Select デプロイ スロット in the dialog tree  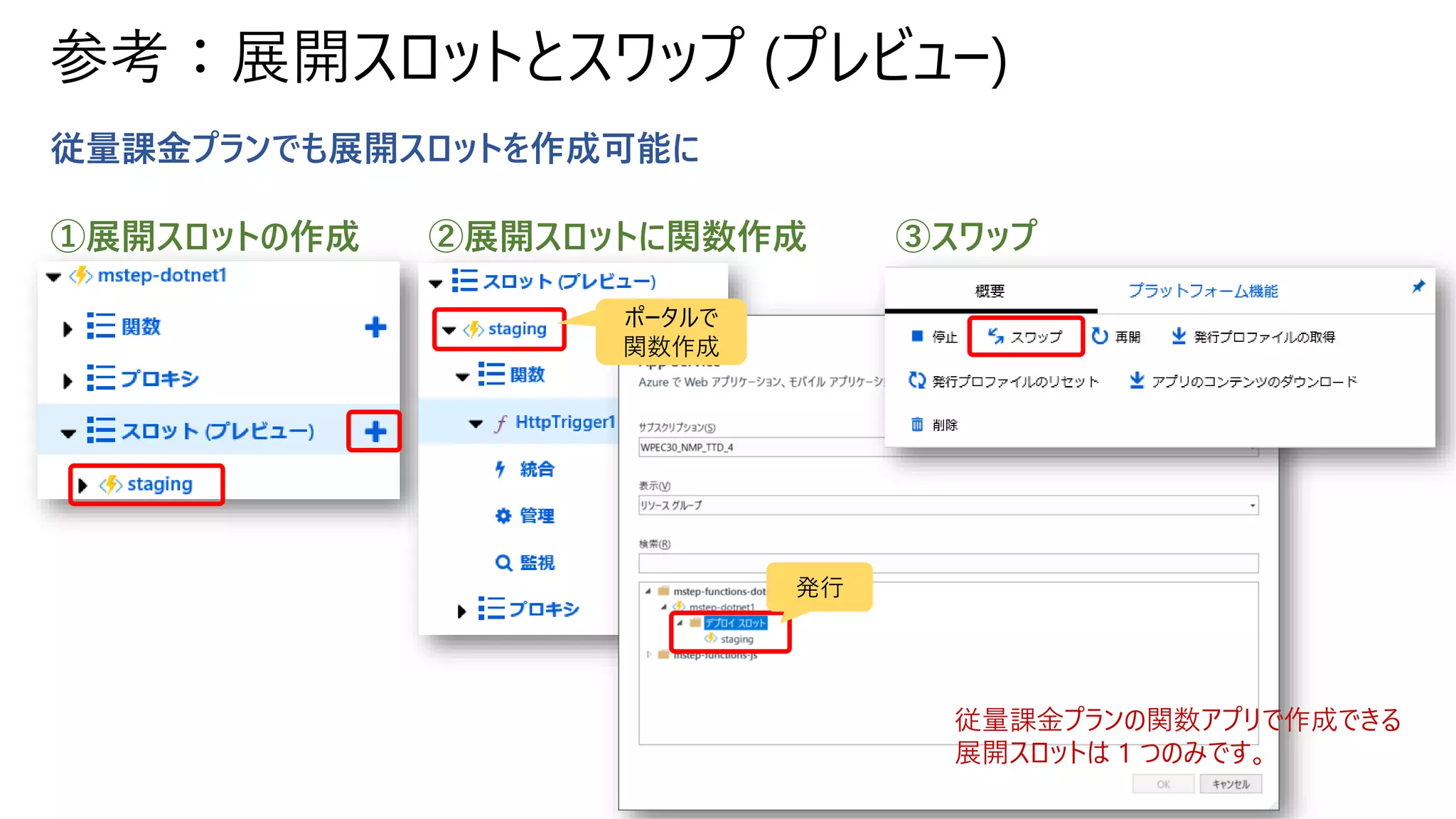[x=735, y=623]
